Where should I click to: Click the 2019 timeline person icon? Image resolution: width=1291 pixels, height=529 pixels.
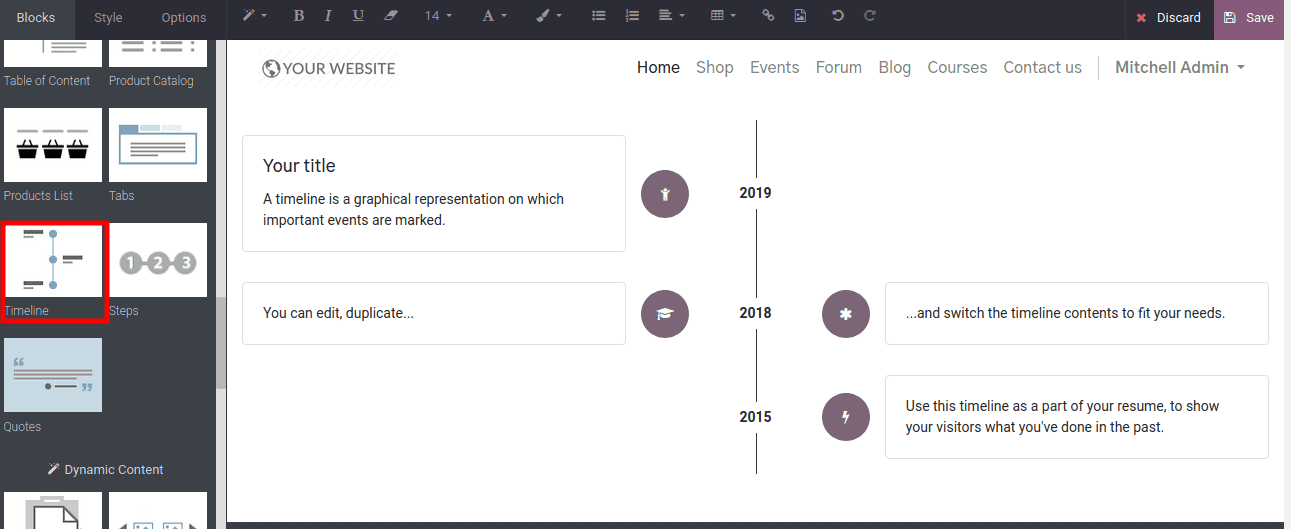click(665, 194)
